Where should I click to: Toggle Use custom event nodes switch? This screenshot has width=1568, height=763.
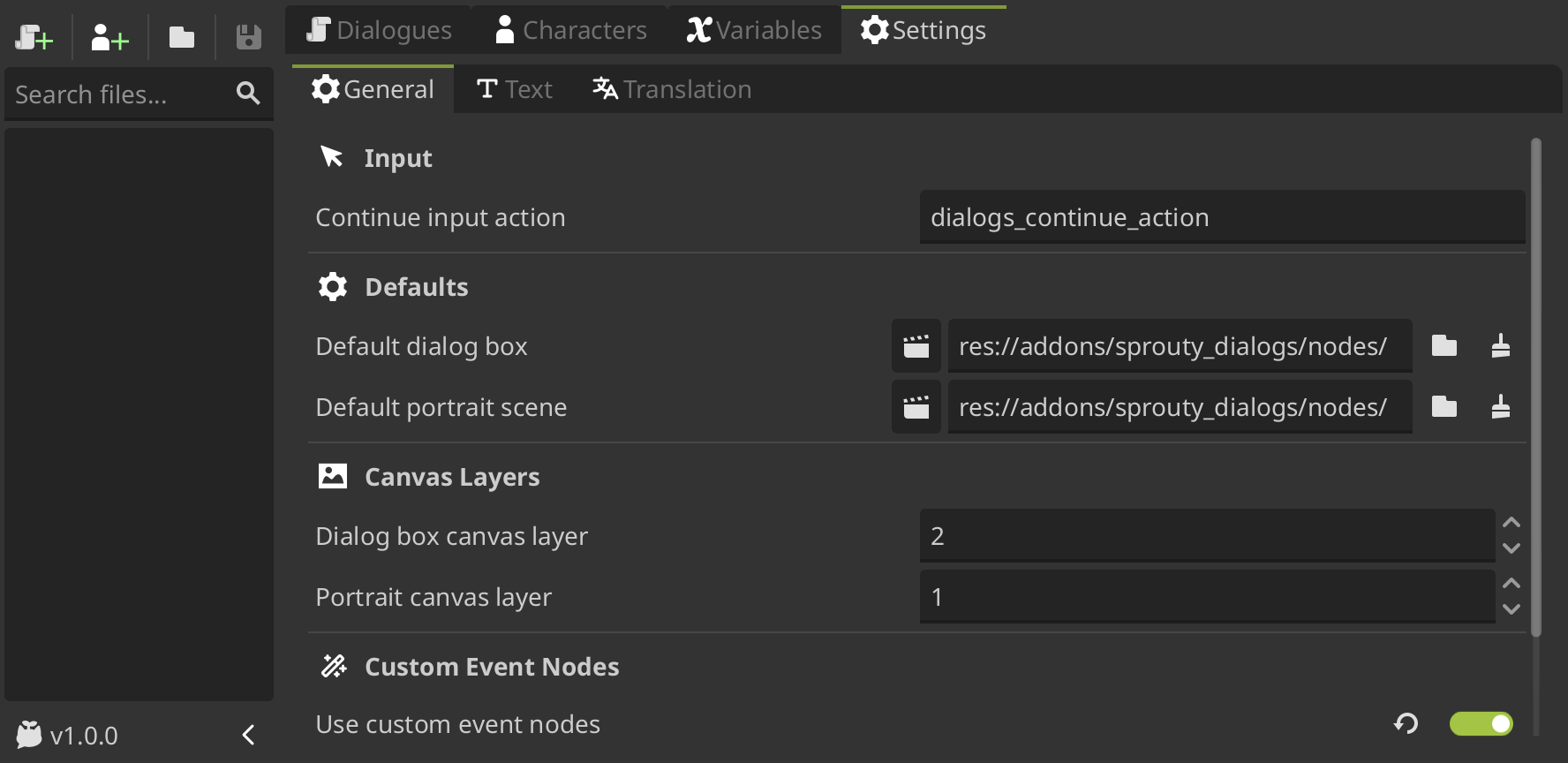click(1481, 724)
